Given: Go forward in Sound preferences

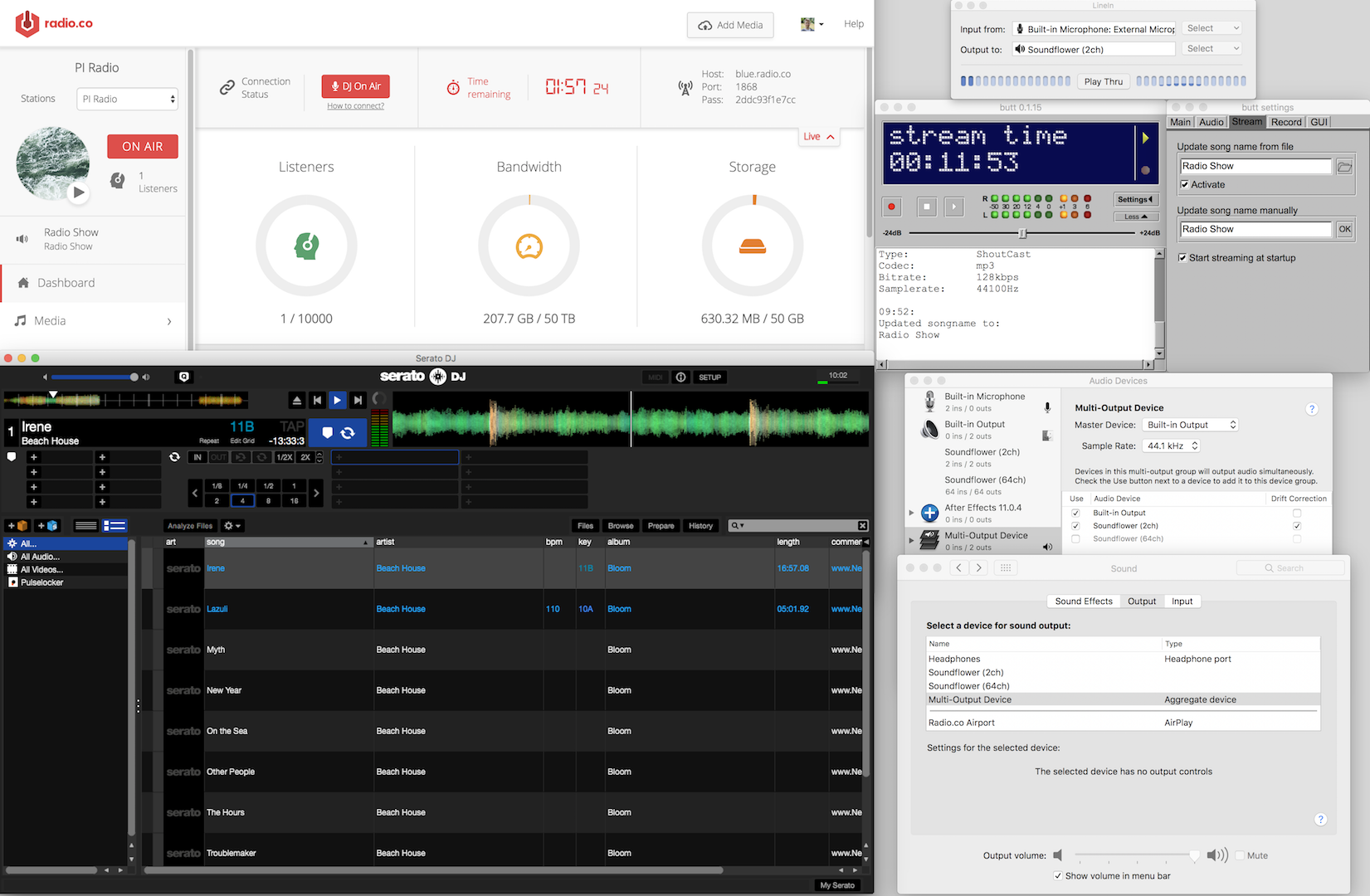Looking at the screenshot, I should [x=979, y=568].
